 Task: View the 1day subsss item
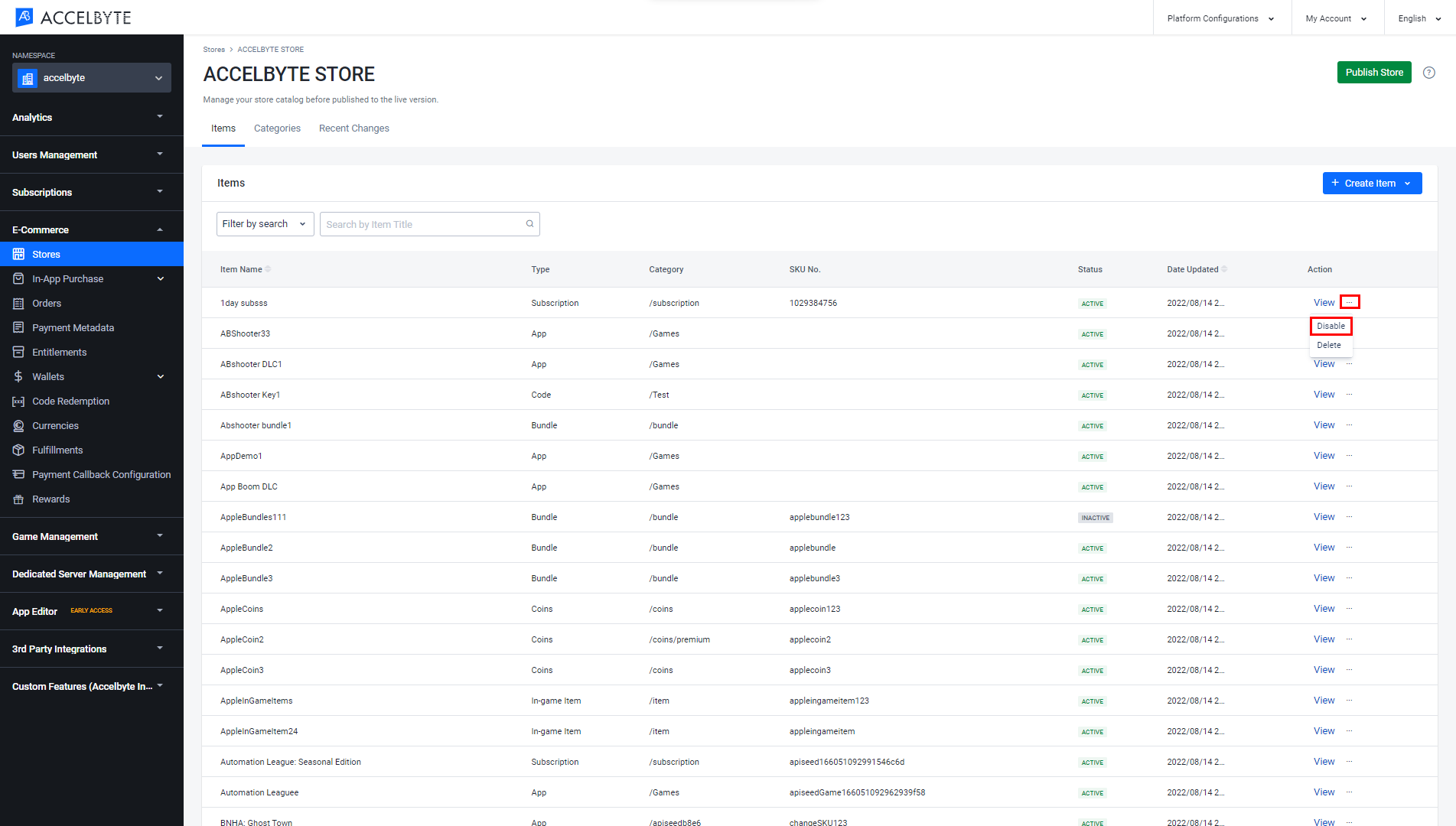1324,303
